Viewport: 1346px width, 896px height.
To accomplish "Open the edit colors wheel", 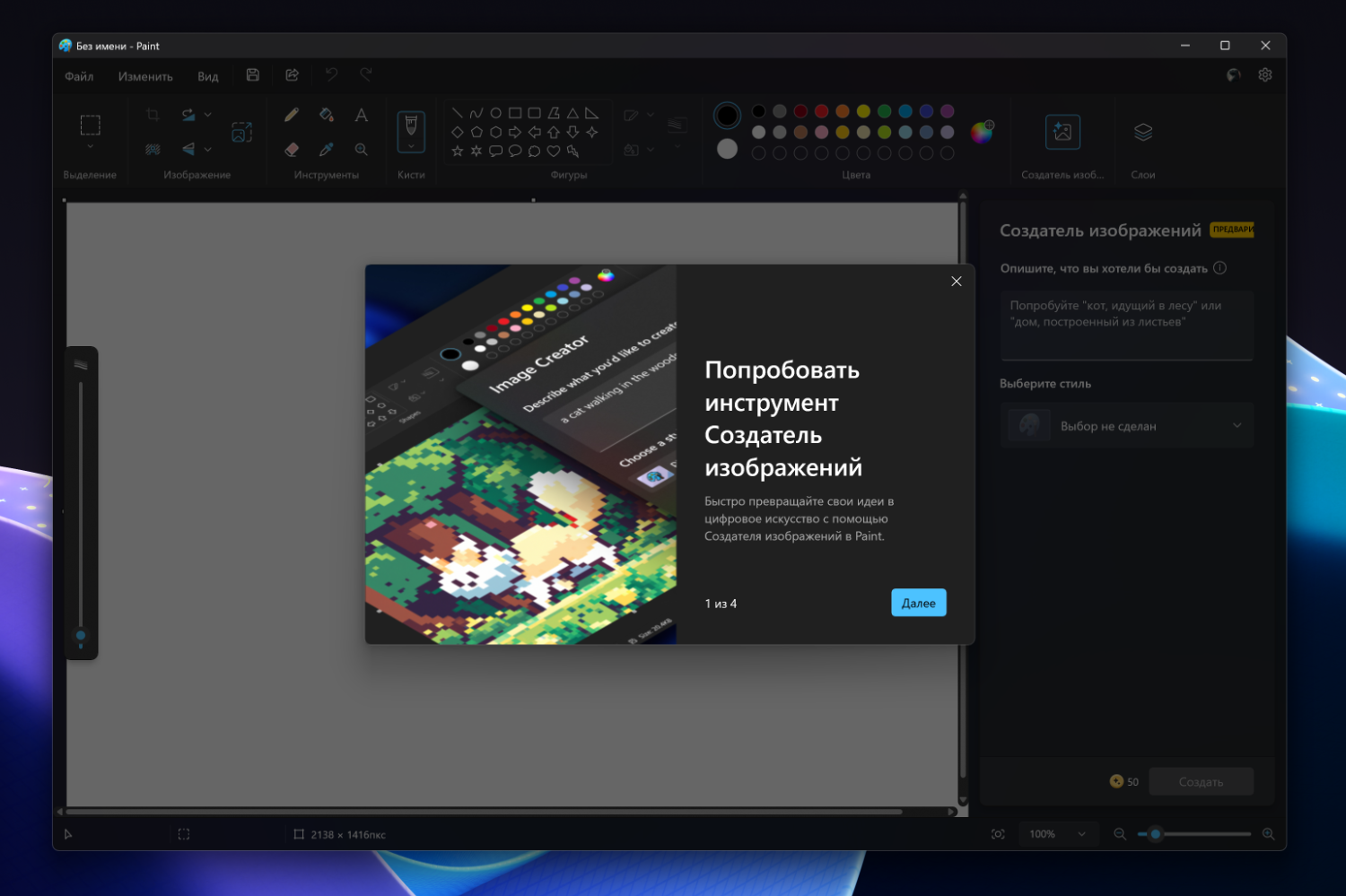I will coord(982,132).
